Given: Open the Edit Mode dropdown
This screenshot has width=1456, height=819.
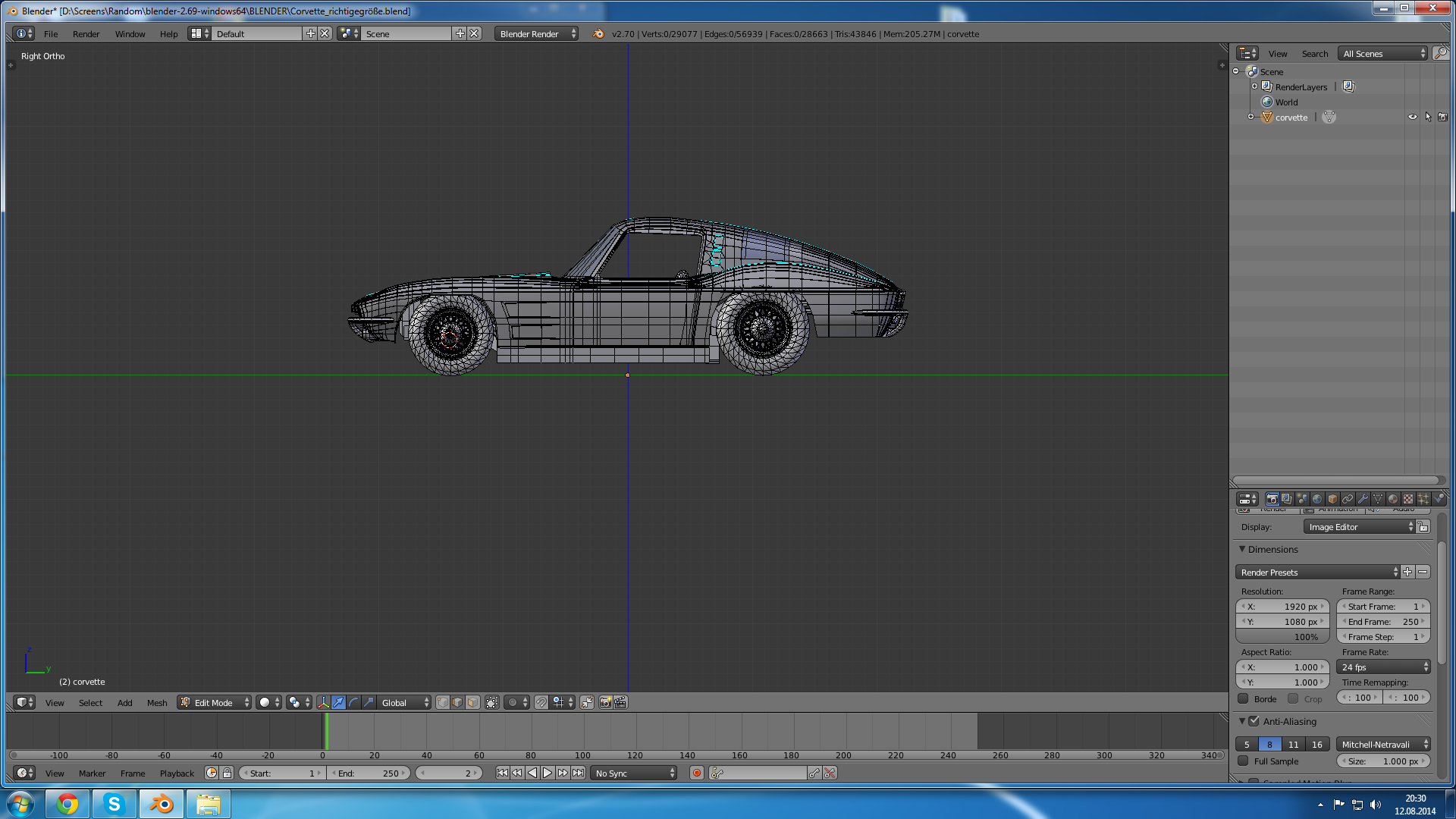Looking at the screenshot, I should [x=214, y=702].
